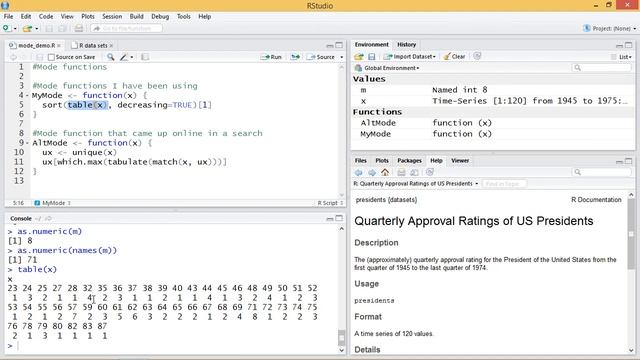Open the Plots menu
The height and width of the screenshot is (360, 640).
[x=87, y=16]
